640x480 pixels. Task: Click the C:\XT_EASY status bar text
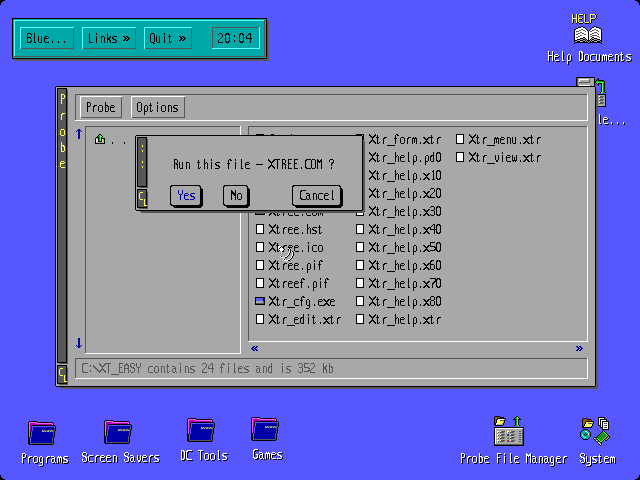click(x=207, y=369)
